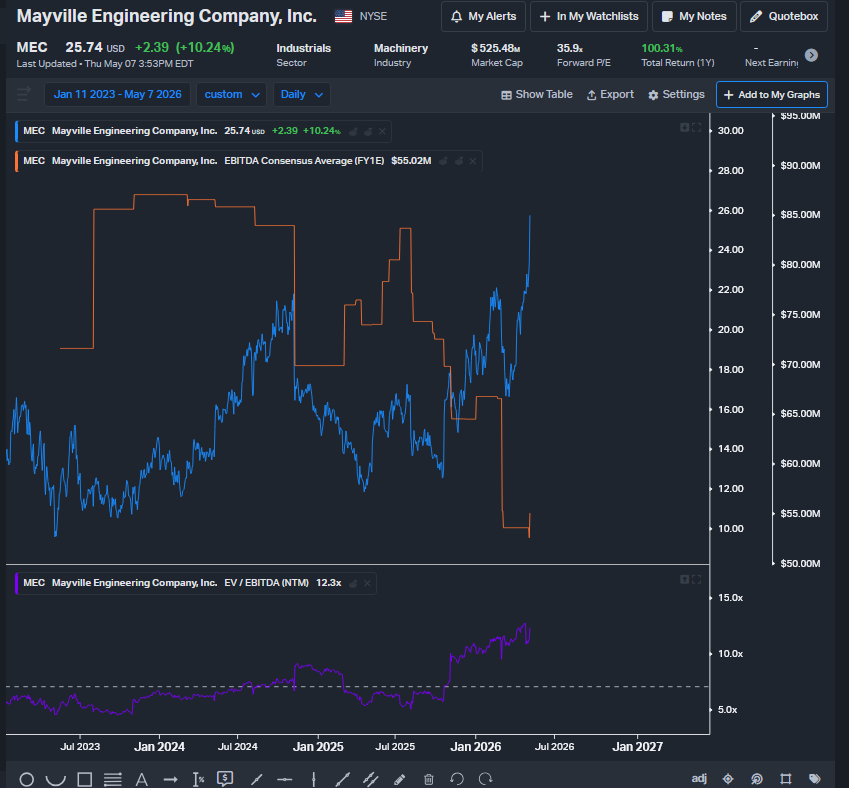Click the 35.9x Forward P/E value
Viewport: 849px width, 788px height.
pos(570,48)
